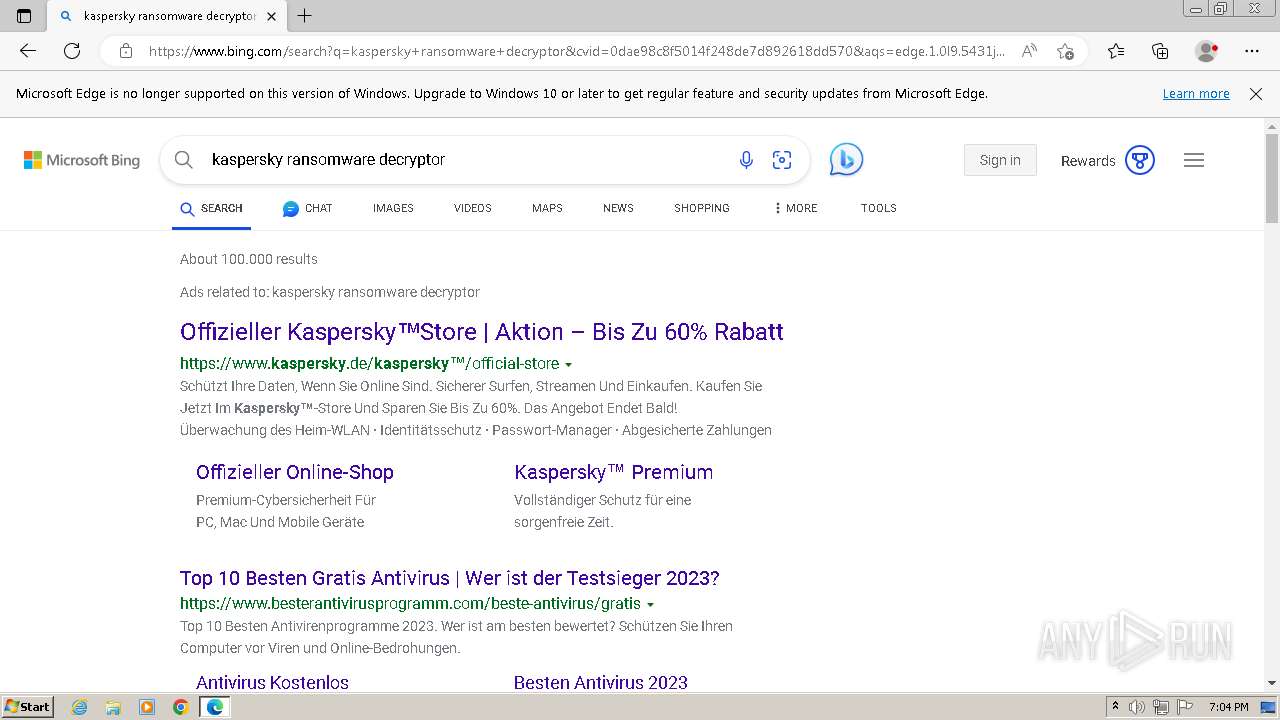Switch to the NEWS tab
Image resolution: width=1280 pixels, height=720 pixels.
click(x=618, y=208)
